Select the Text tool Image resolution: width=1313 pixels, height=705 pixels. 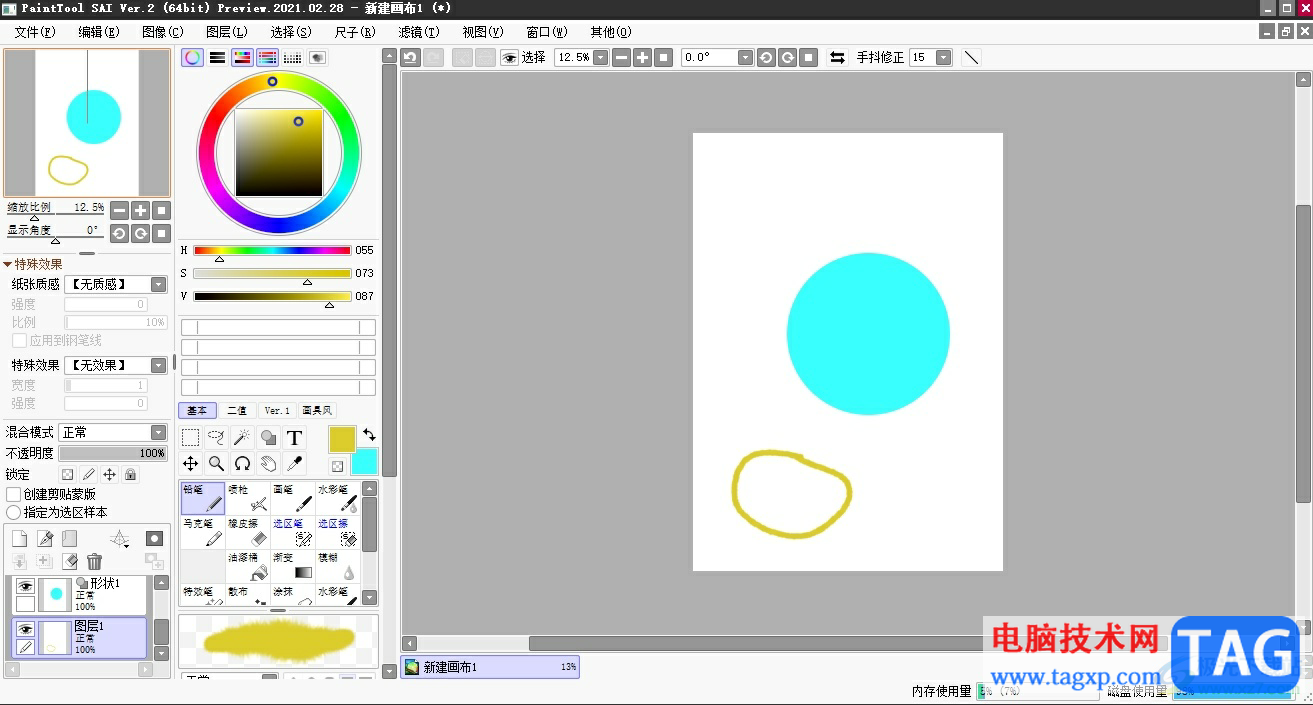click(294, 438)
